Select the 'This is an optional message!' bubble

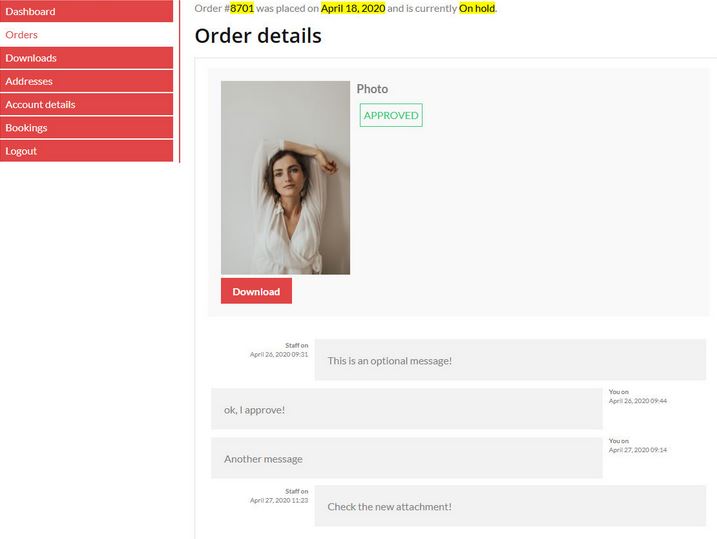[x=510, y=360]
